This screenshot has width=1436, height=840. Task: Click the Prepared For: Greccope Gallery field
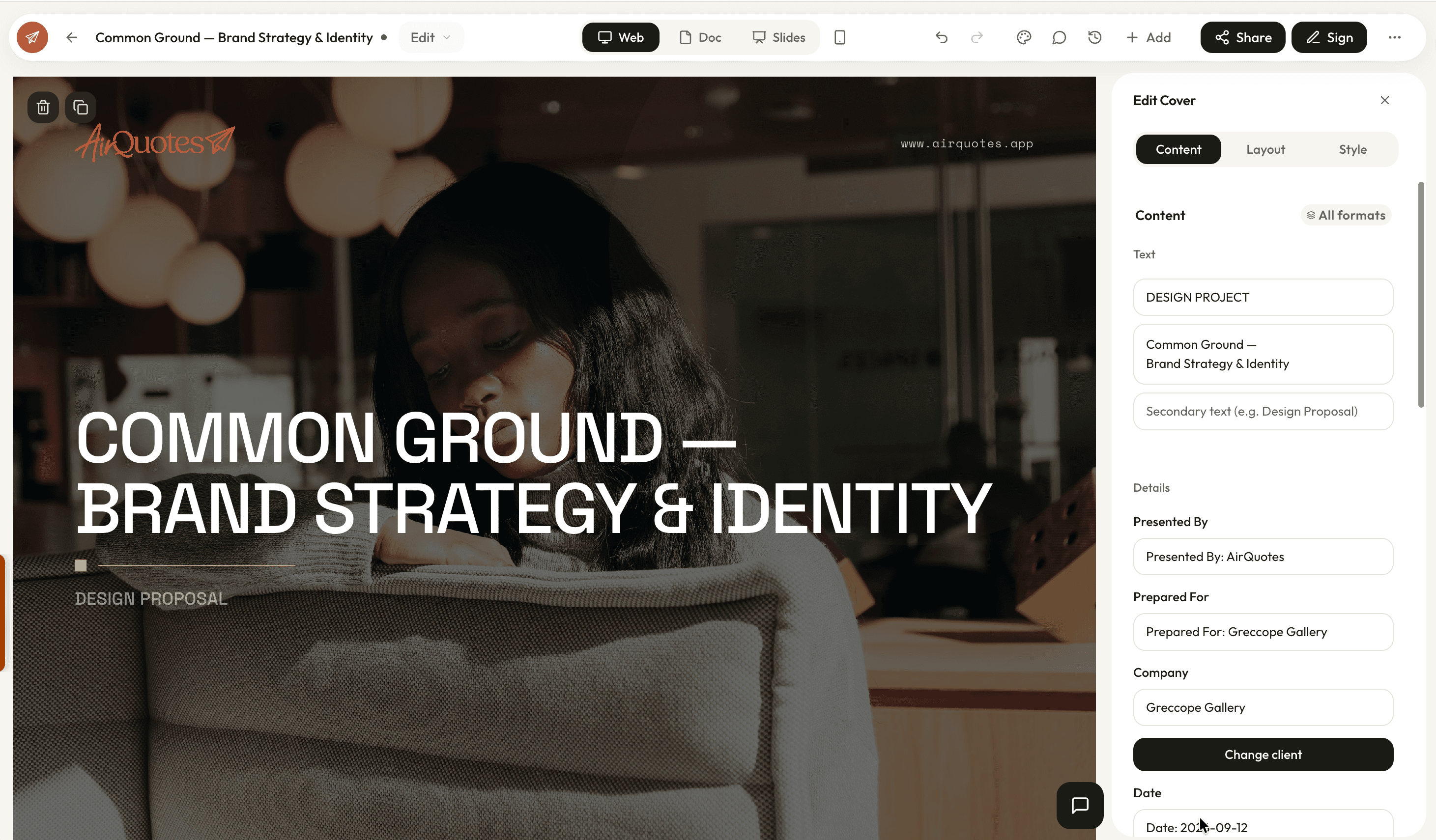(x=1264, y=632)
